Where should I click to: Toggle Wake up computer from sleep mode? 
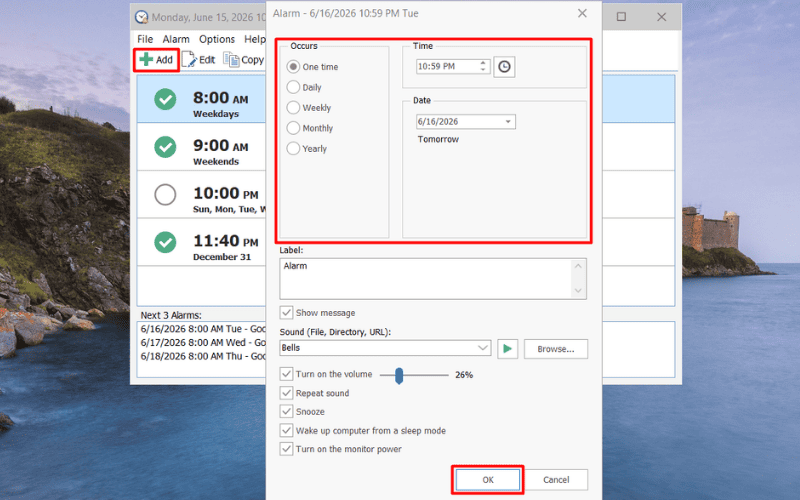click(286, 430)
